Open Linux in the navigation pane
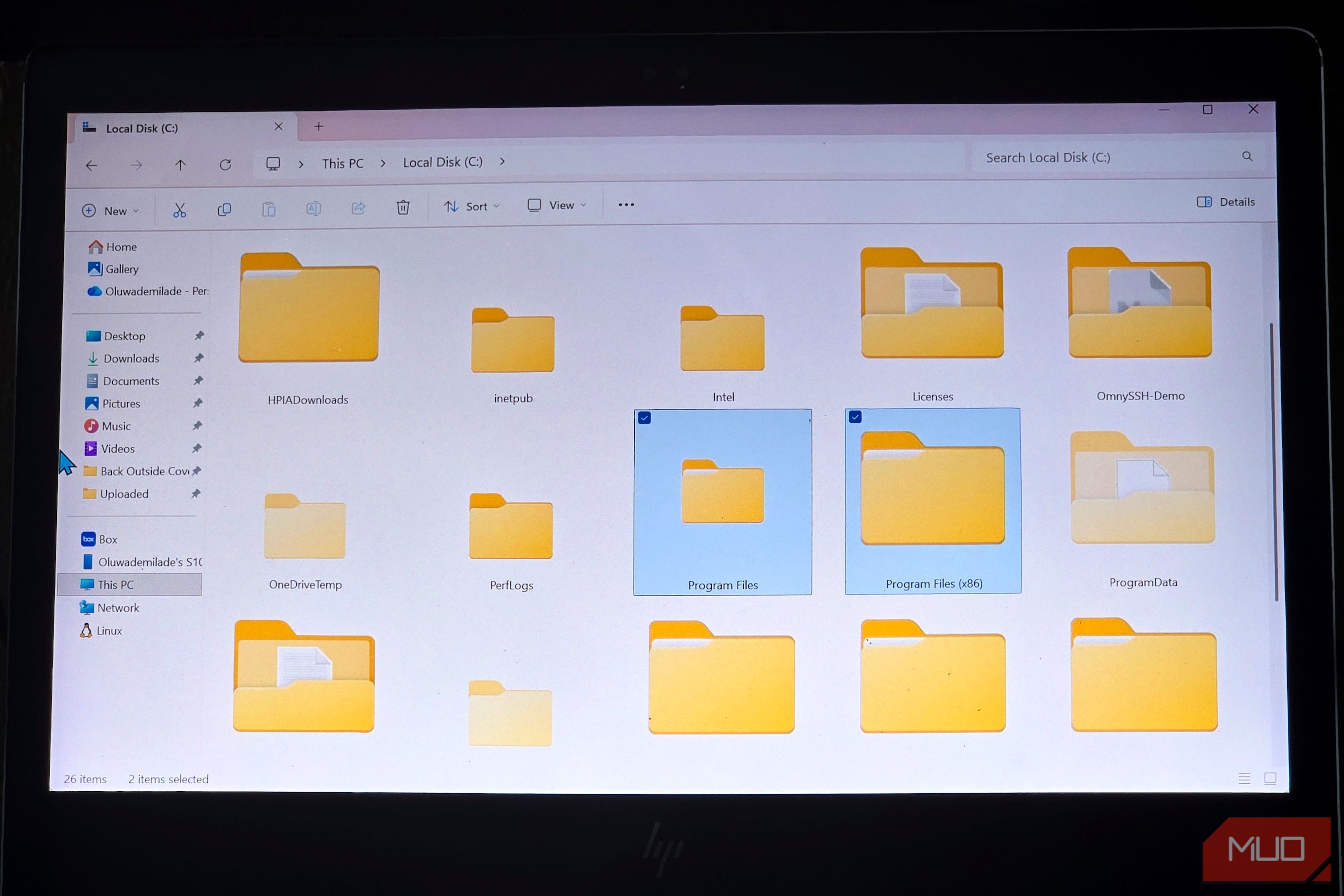Viewport: 1344px width, 896px height. [x=101, y=630]
